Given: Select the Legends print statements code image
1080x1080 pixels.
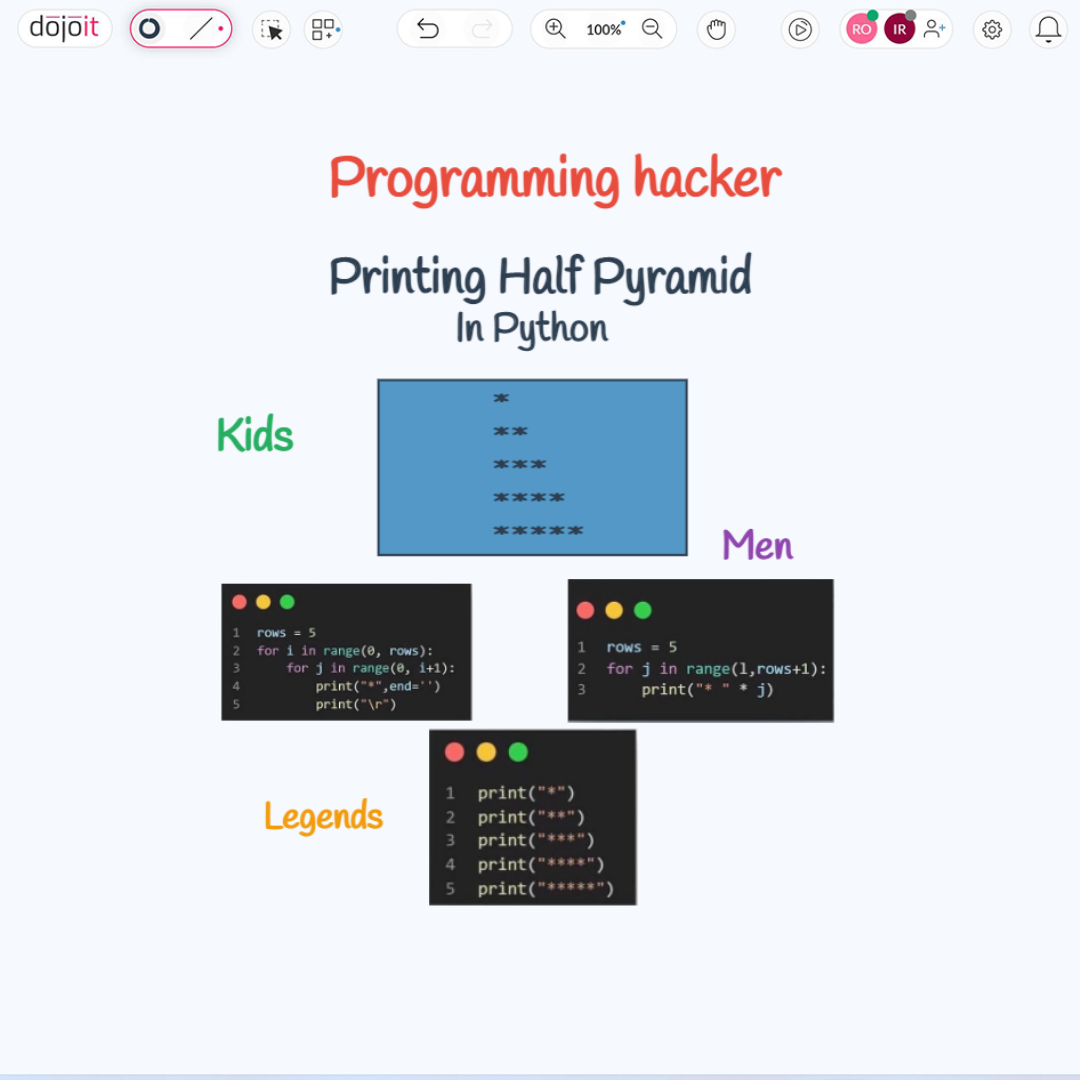Looking at the screenshot, I should pos(532,818).
